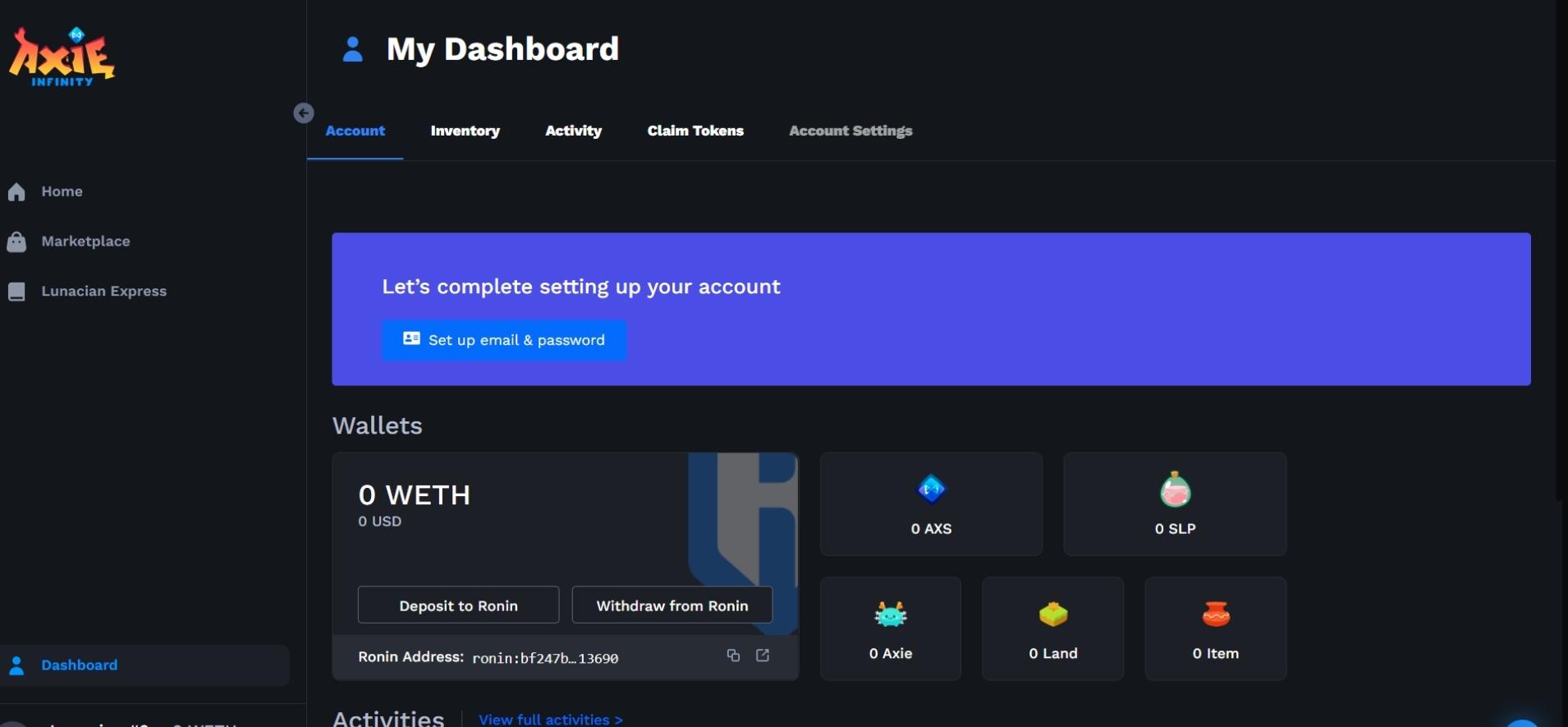Switch to the Account tab
The height and width of the screenshot is (727, 1568).
point(355,131)
